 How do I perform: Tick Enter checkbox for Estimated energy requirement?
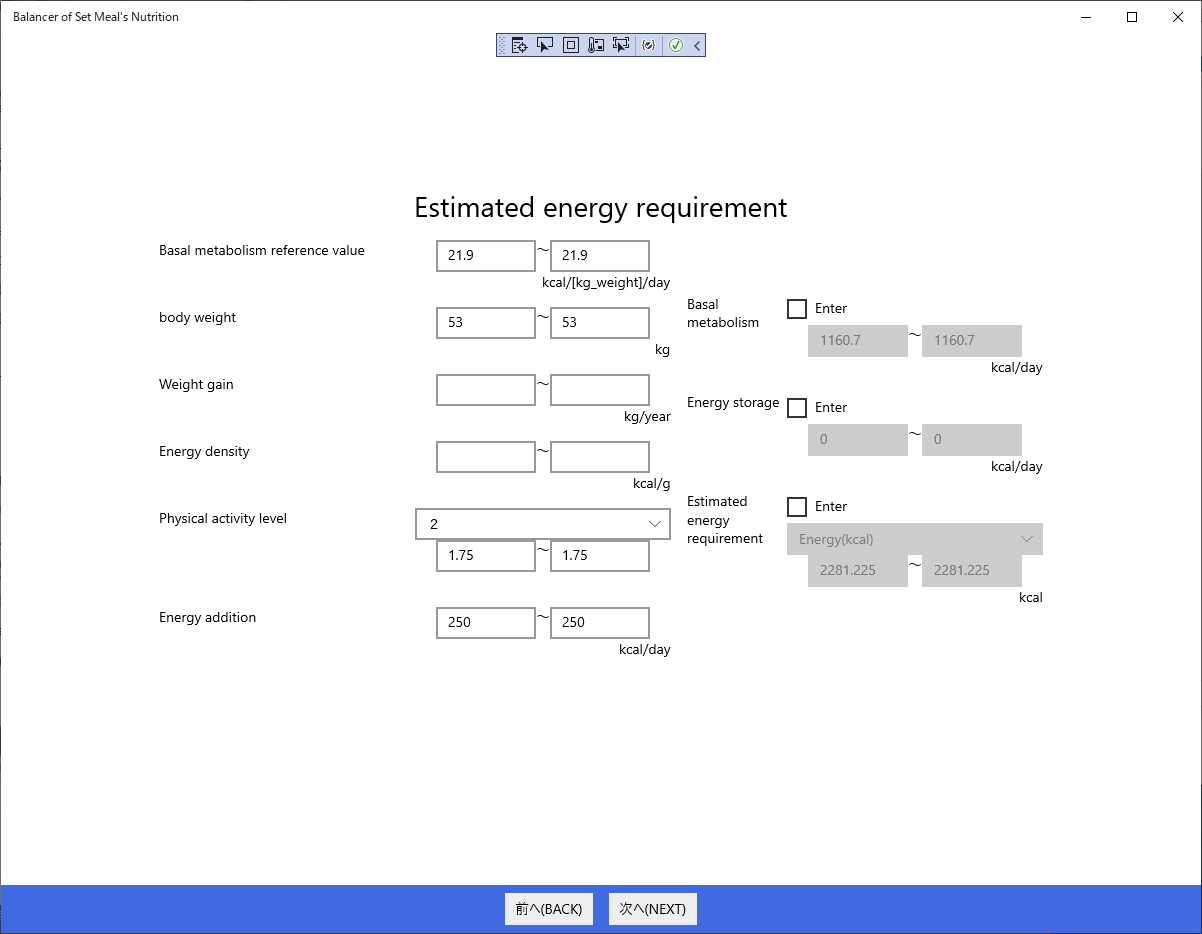797,507
